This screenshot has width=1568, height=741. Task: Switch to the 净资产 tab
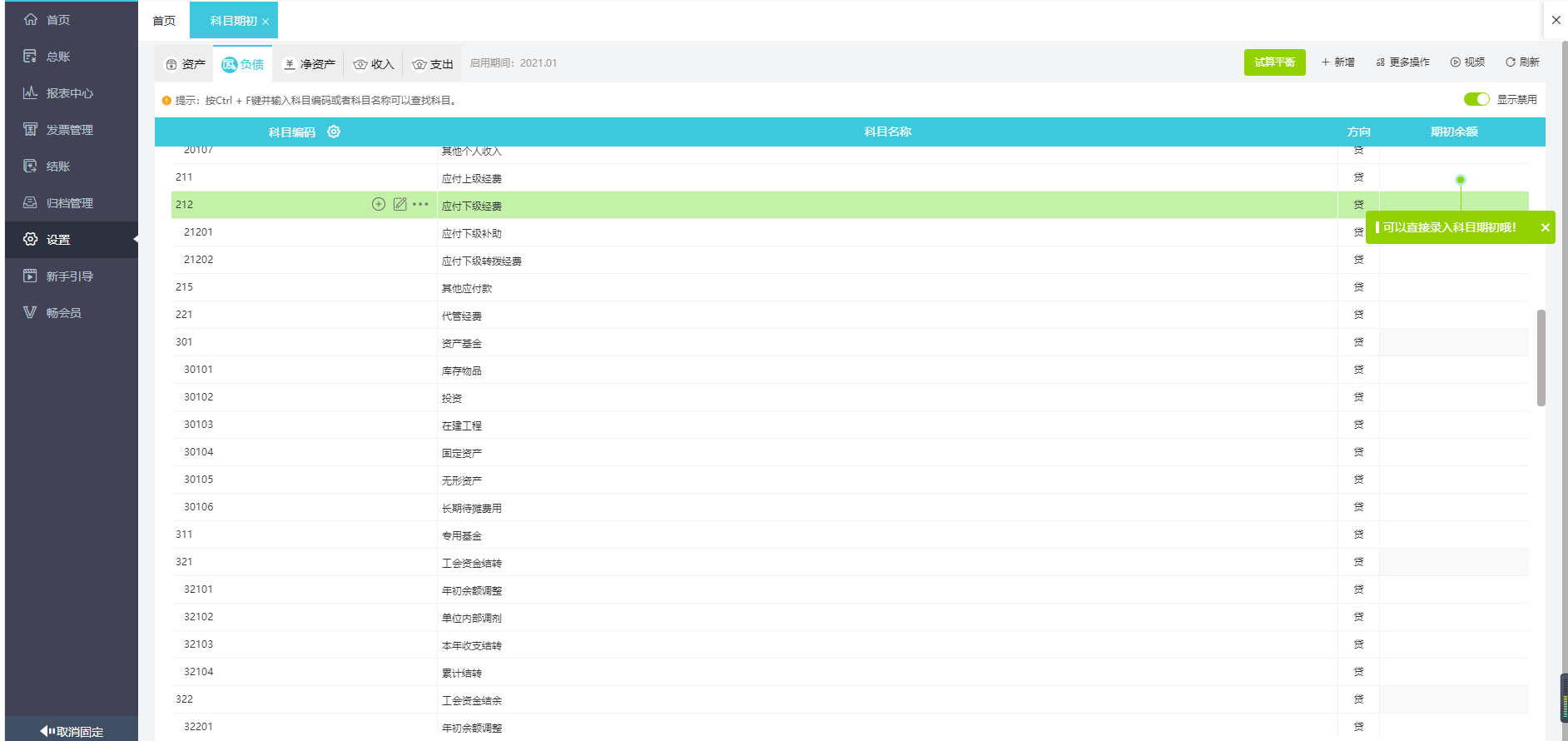pyautogui.click(x=310, y=64)
